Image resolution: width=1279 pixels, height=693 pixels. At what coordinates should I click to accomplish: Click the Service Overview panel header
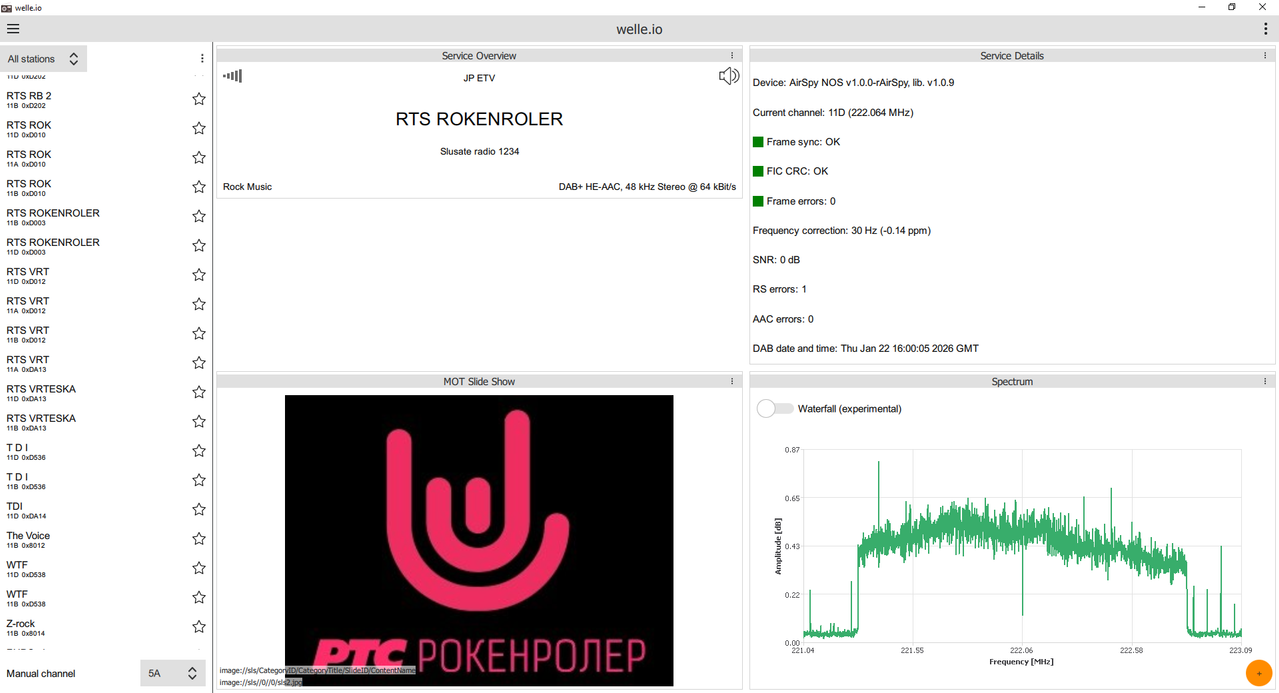pyautogui.click(x=479, y=56)
